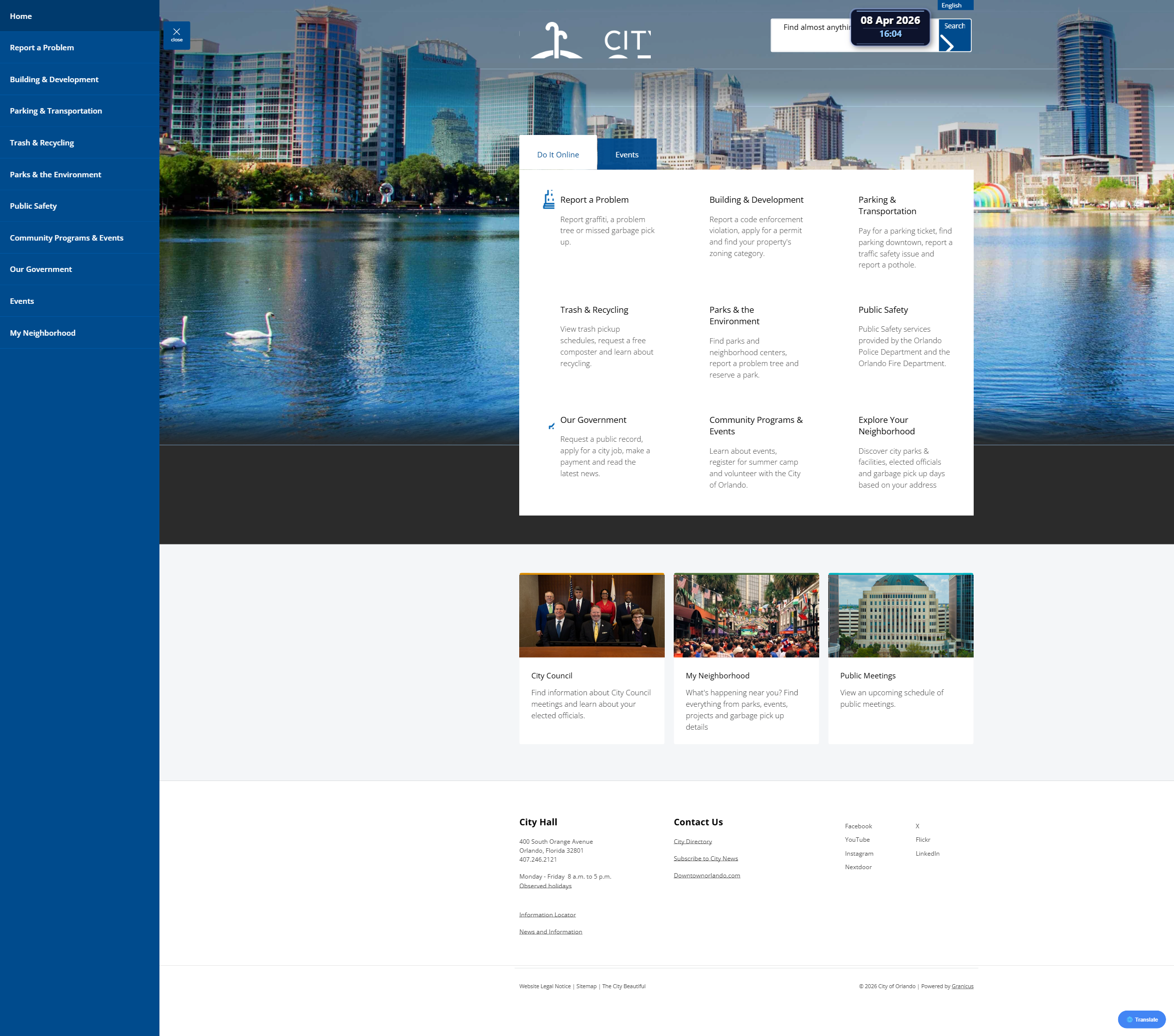1174x1036 pixels.
Task: Open the YouTube social link
Action: [x=857, y=840]
